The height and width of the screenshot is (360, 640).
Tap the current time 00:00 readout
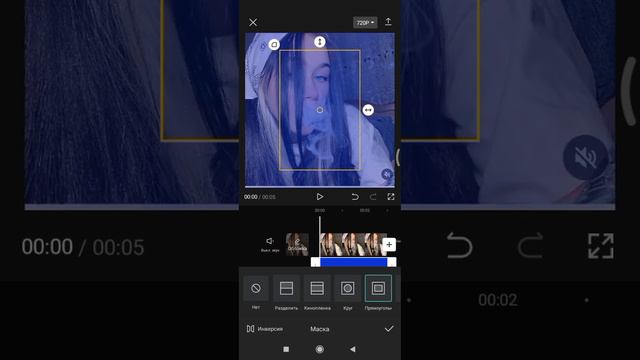(x=251, y=197)
